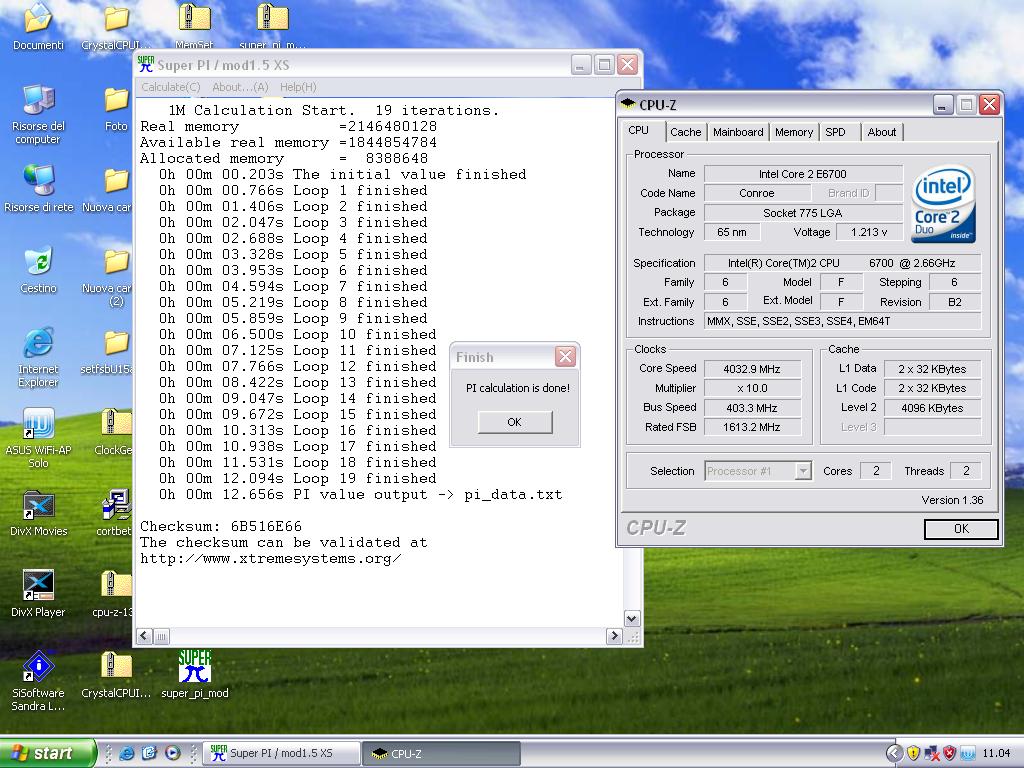Click OK button in CPU-Z window

point(961,529)
